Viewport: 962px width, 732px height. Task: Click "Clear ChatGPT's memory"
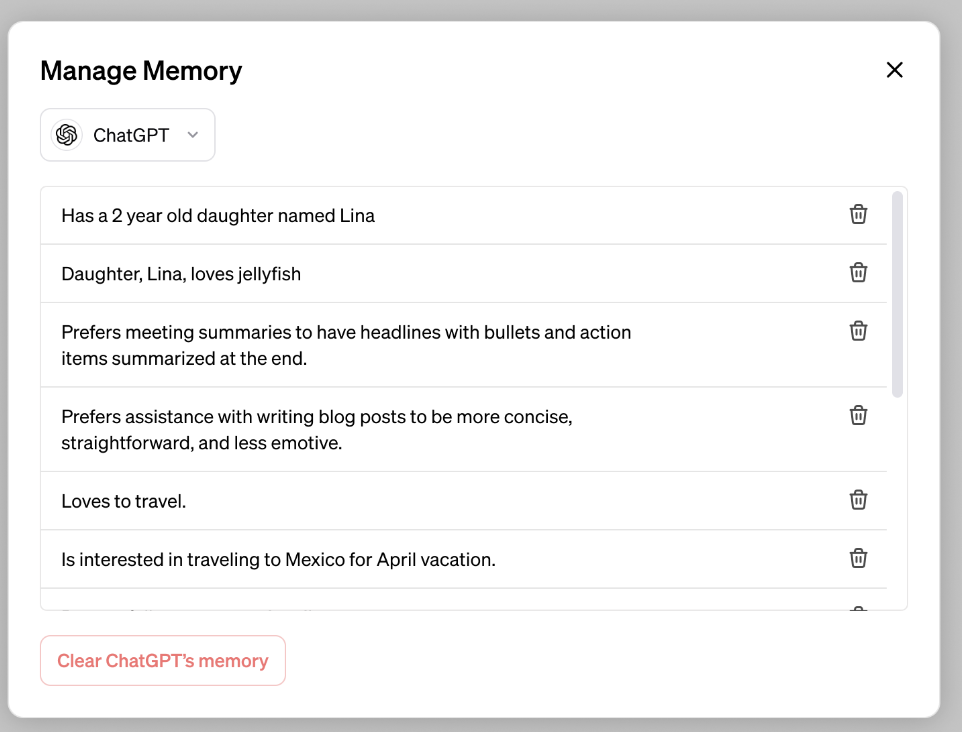point(162,660)
